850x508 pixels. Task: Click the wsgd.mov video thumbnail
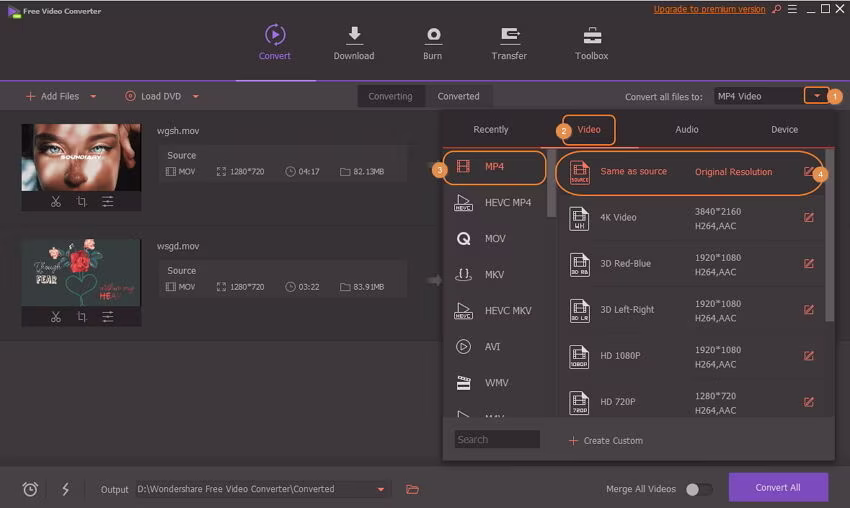pos(81,273)
